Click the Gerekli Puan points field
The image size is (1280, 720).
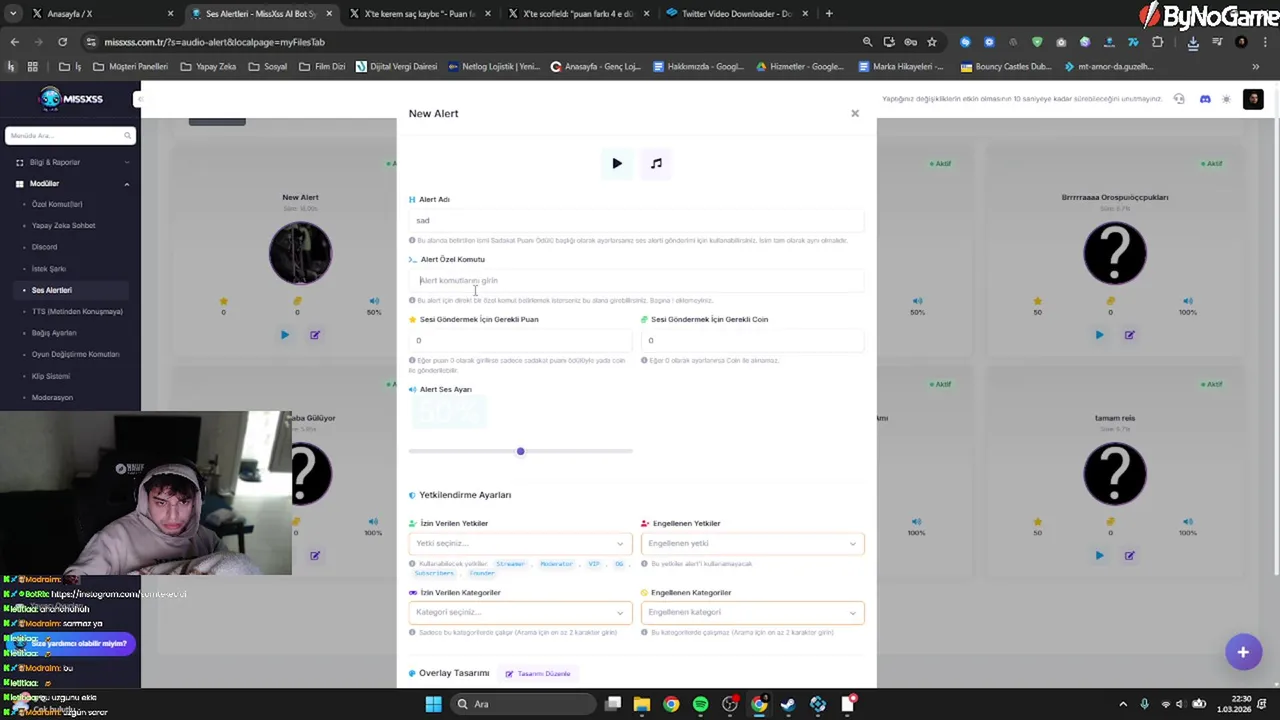(x=520, y=340)
